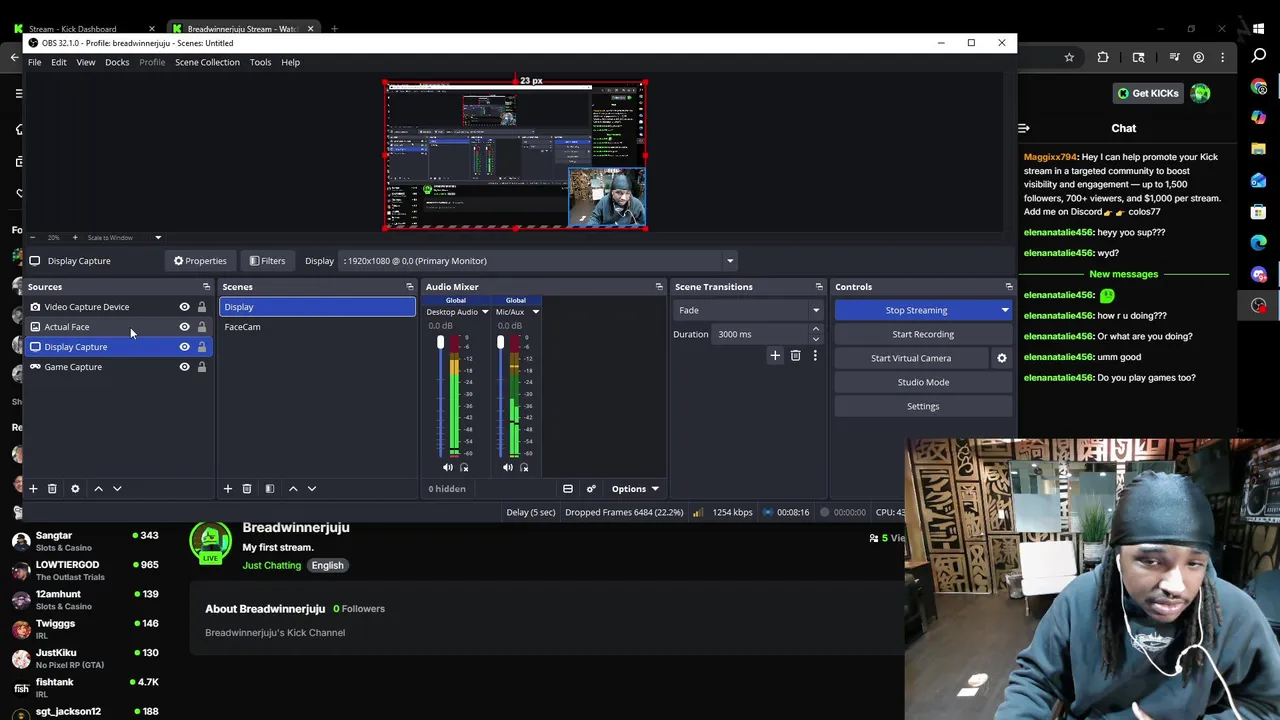Screen dimensions: 1280x720
Task: Adjust Desktop Audio volume slider
Action: (x=440, y=343)
